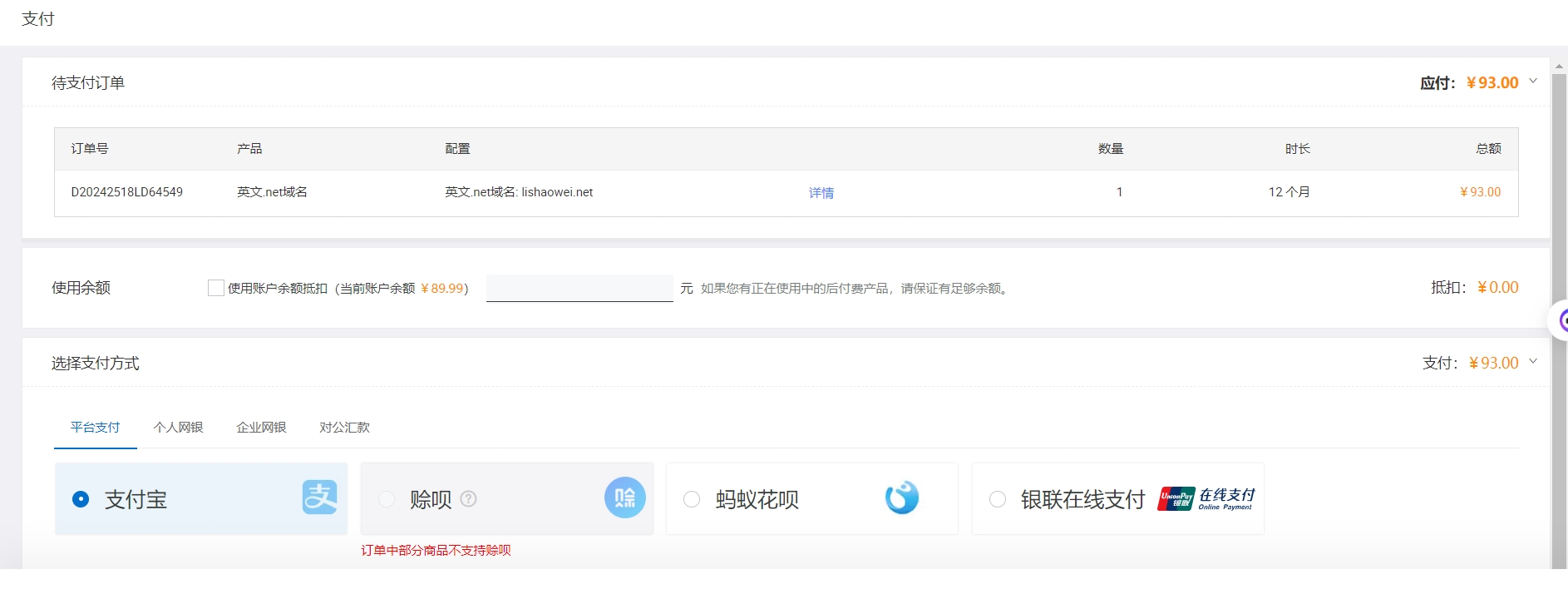The height and width of the screenshot is (594, 1568).
Task: Switch to the 对公汇款 tab
Action: click(x=345, y=427)
